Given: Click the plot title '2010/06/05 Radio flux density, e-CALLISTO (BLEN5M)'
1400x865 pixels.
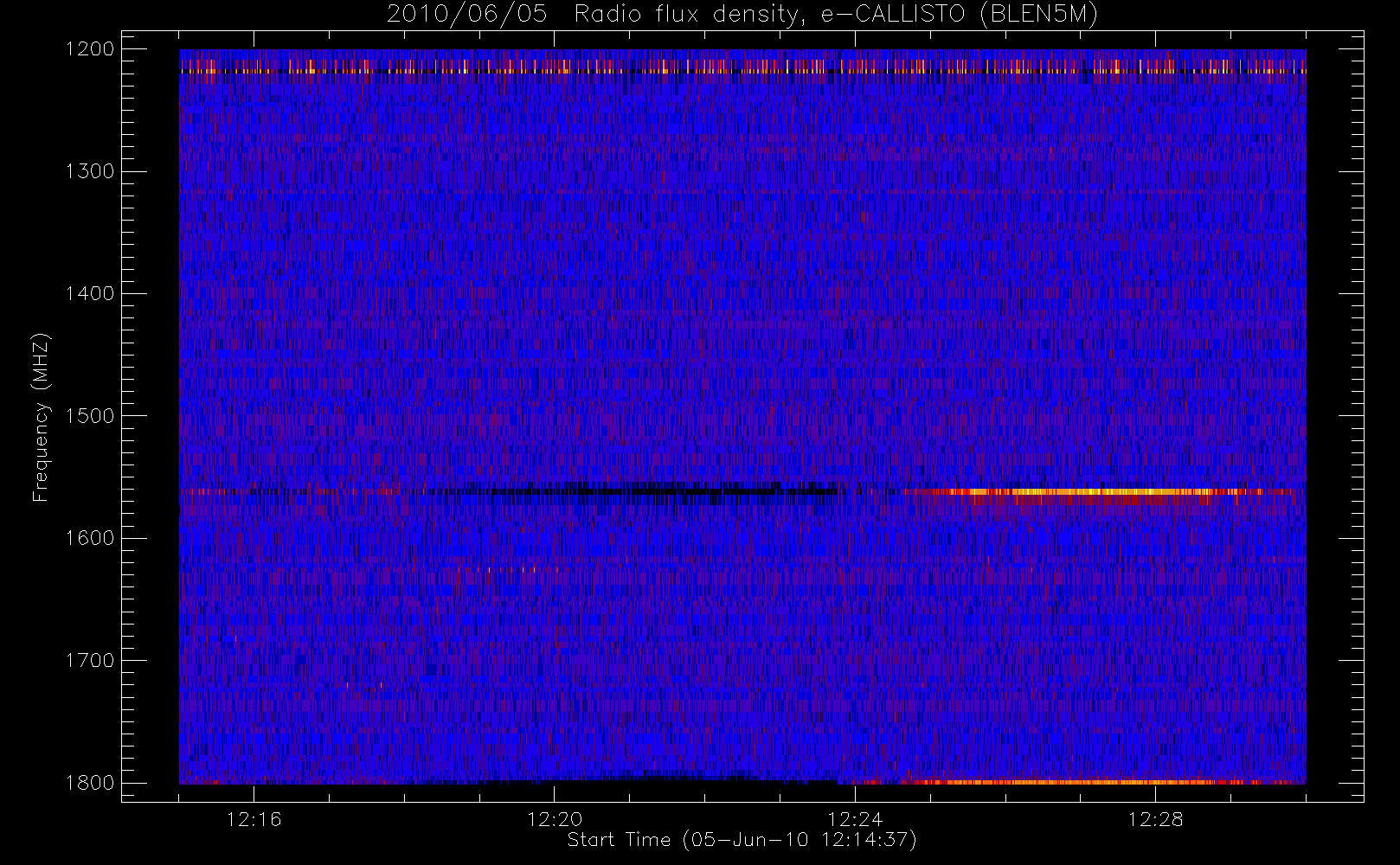Looking at the screenshot, I should tap(742, 14).
